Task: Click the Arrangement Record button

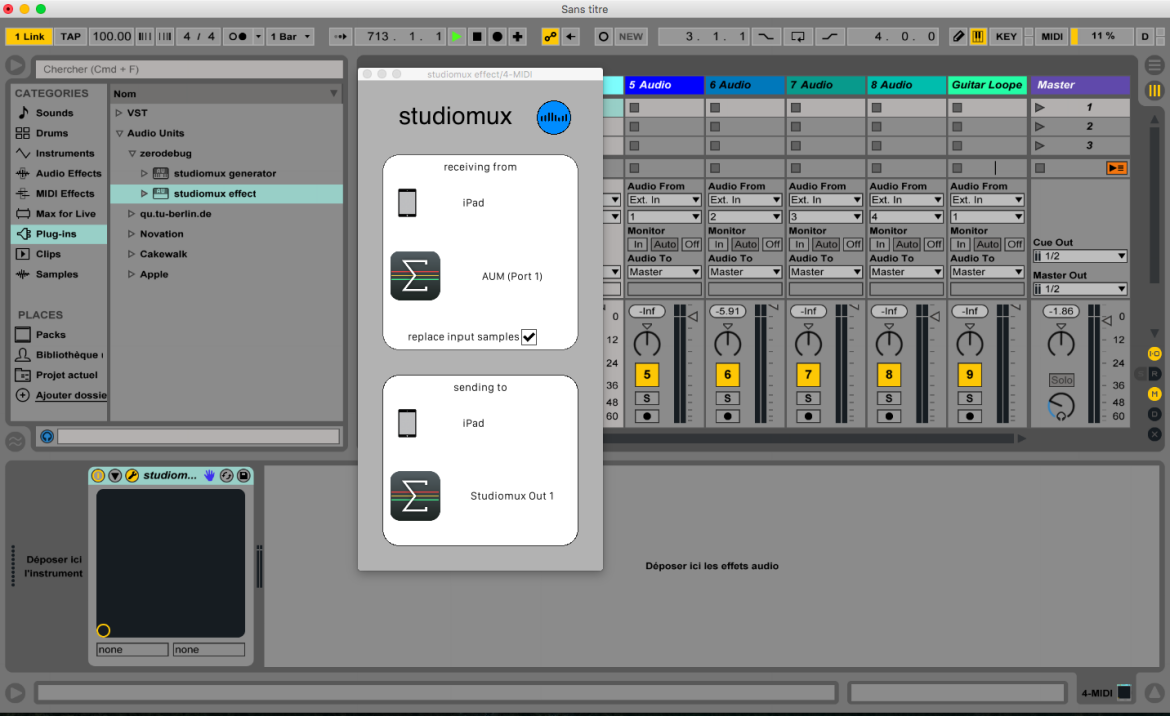Action: pos(497,37)
